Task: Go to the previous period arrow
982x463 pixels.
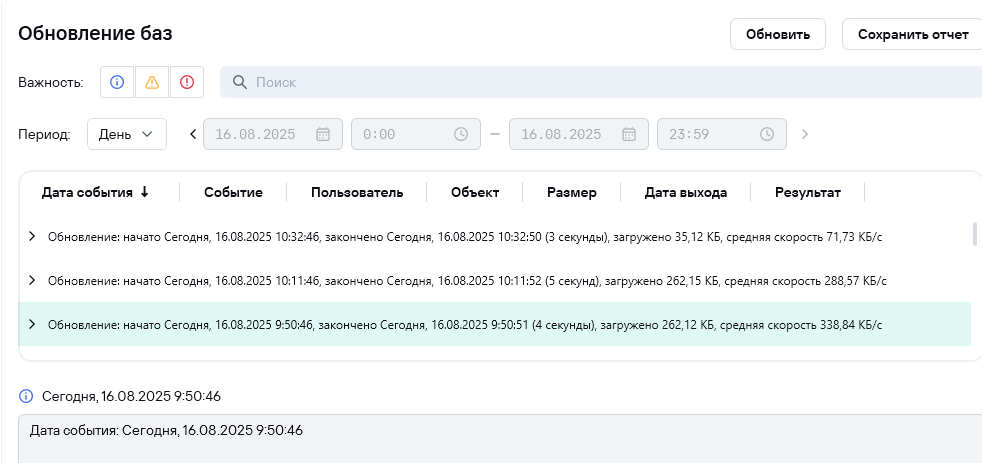Action: coord(193,134)
